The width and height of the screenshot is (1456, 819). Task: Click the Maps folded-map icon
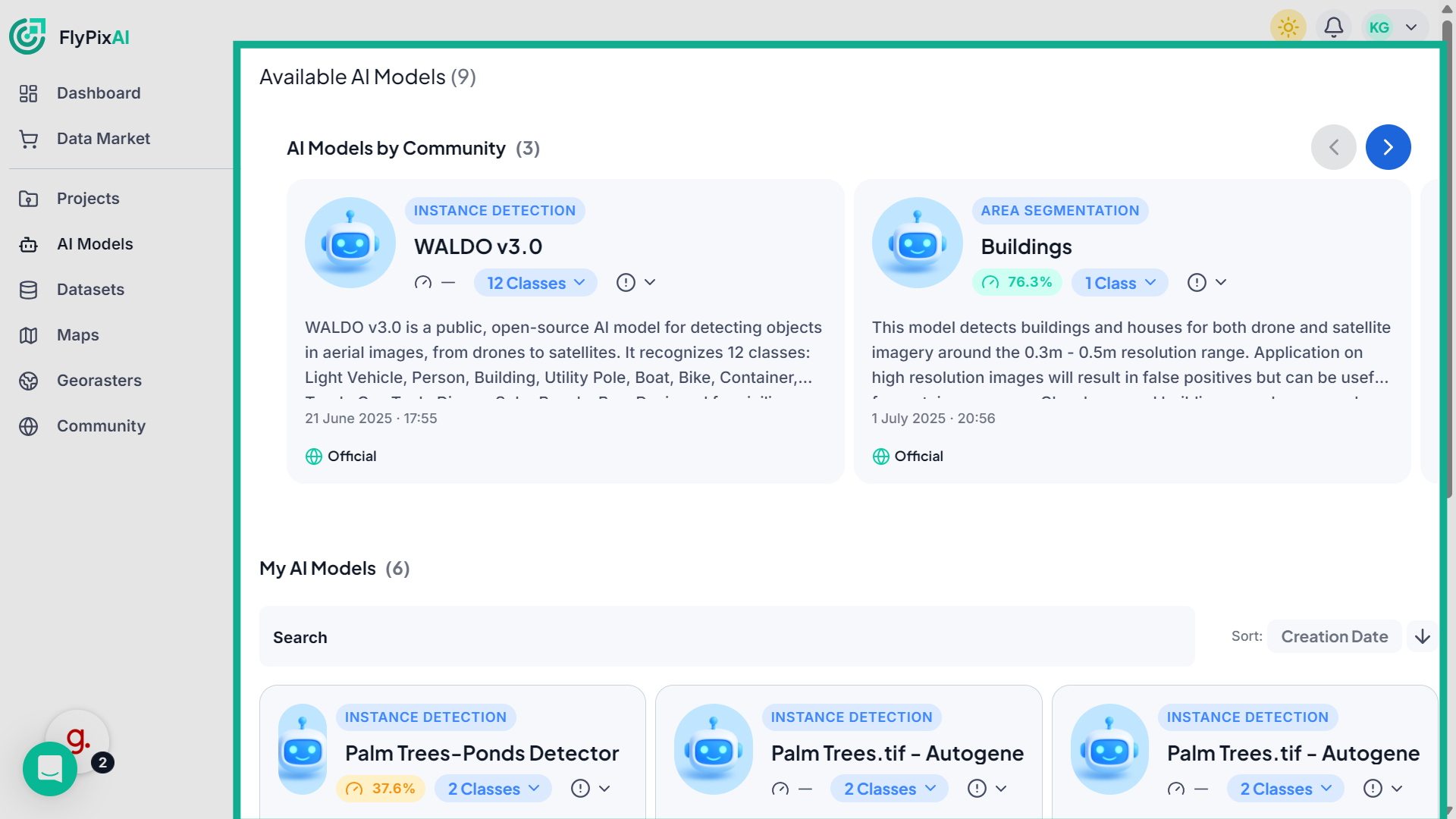(x=28, y=335)
